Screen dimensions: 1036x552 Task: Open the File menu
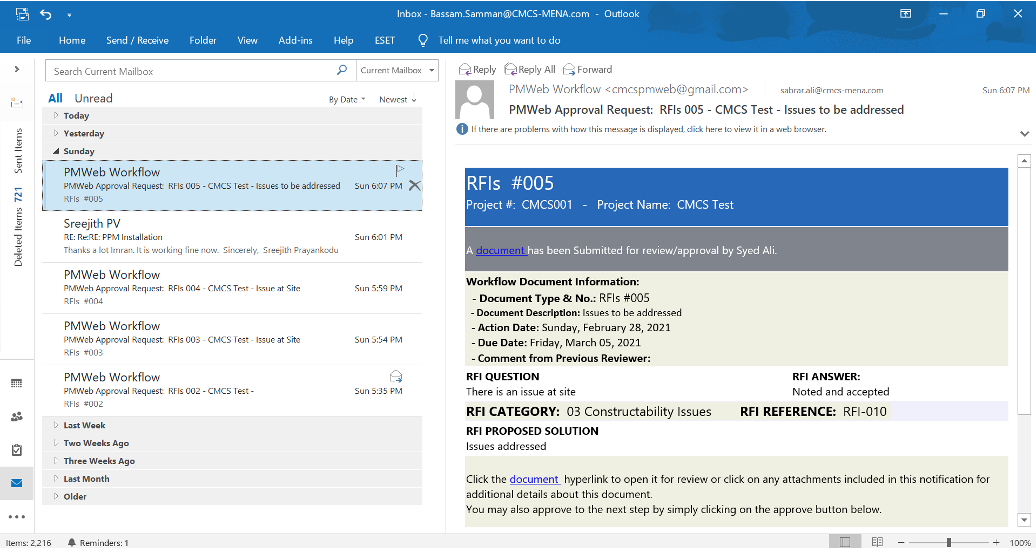click(x=24, y=41)
